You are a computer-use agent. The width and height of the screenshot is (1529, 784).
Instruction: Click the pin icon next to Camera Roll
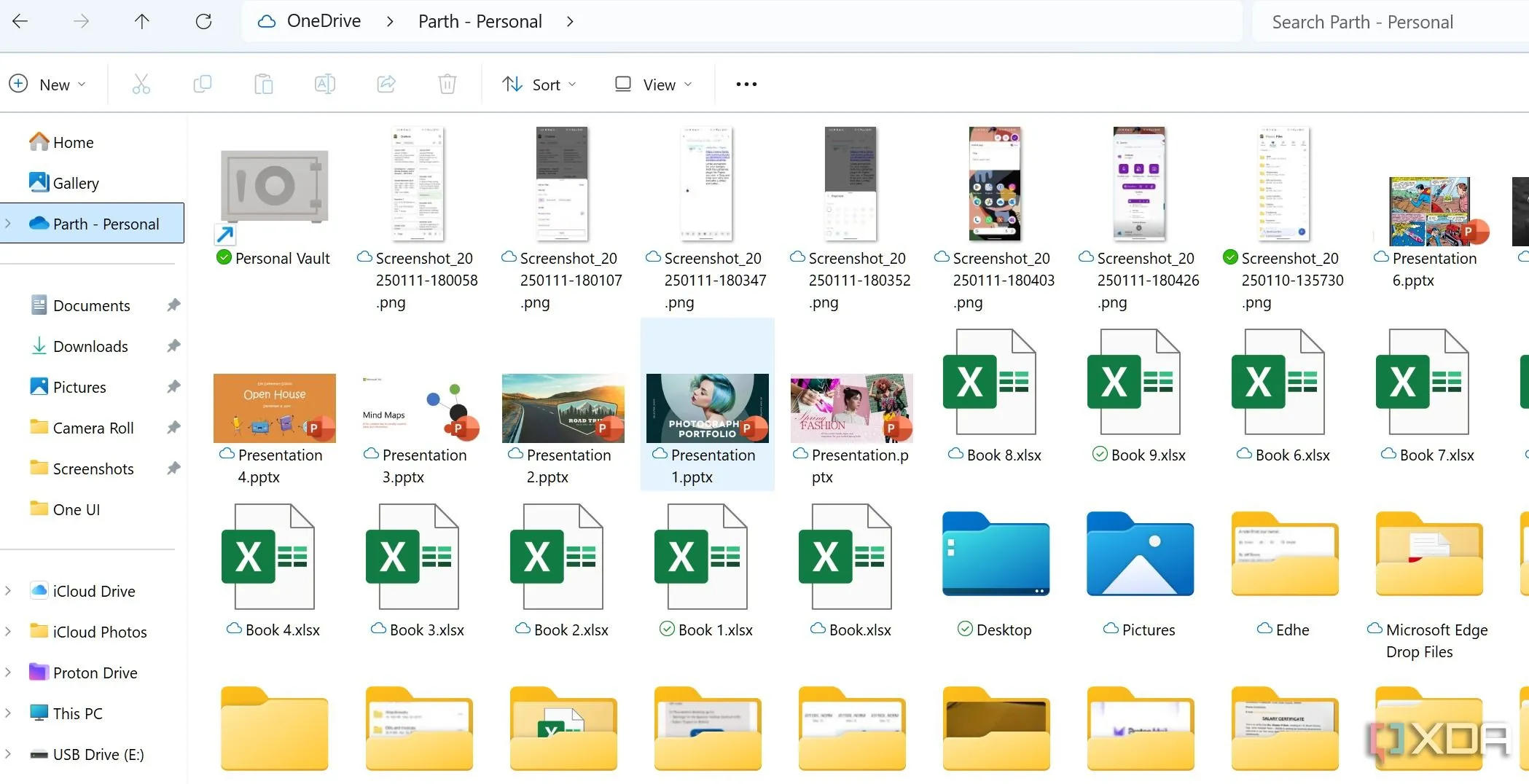pyautogui.click(x=173, y=428)
